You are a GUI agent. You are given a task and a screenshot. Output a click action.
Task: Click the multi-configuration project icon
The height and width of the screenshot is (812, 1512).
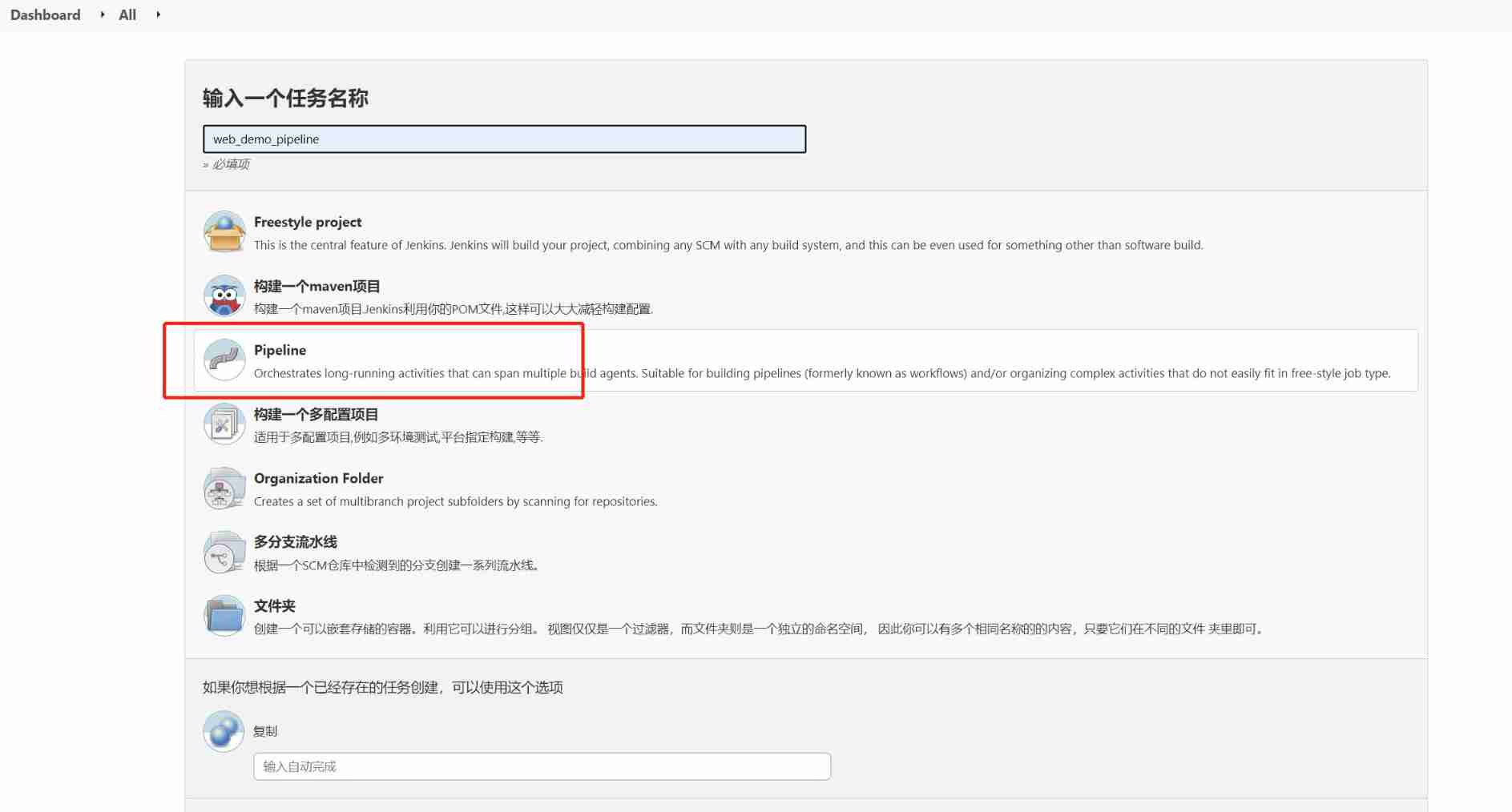224,424
